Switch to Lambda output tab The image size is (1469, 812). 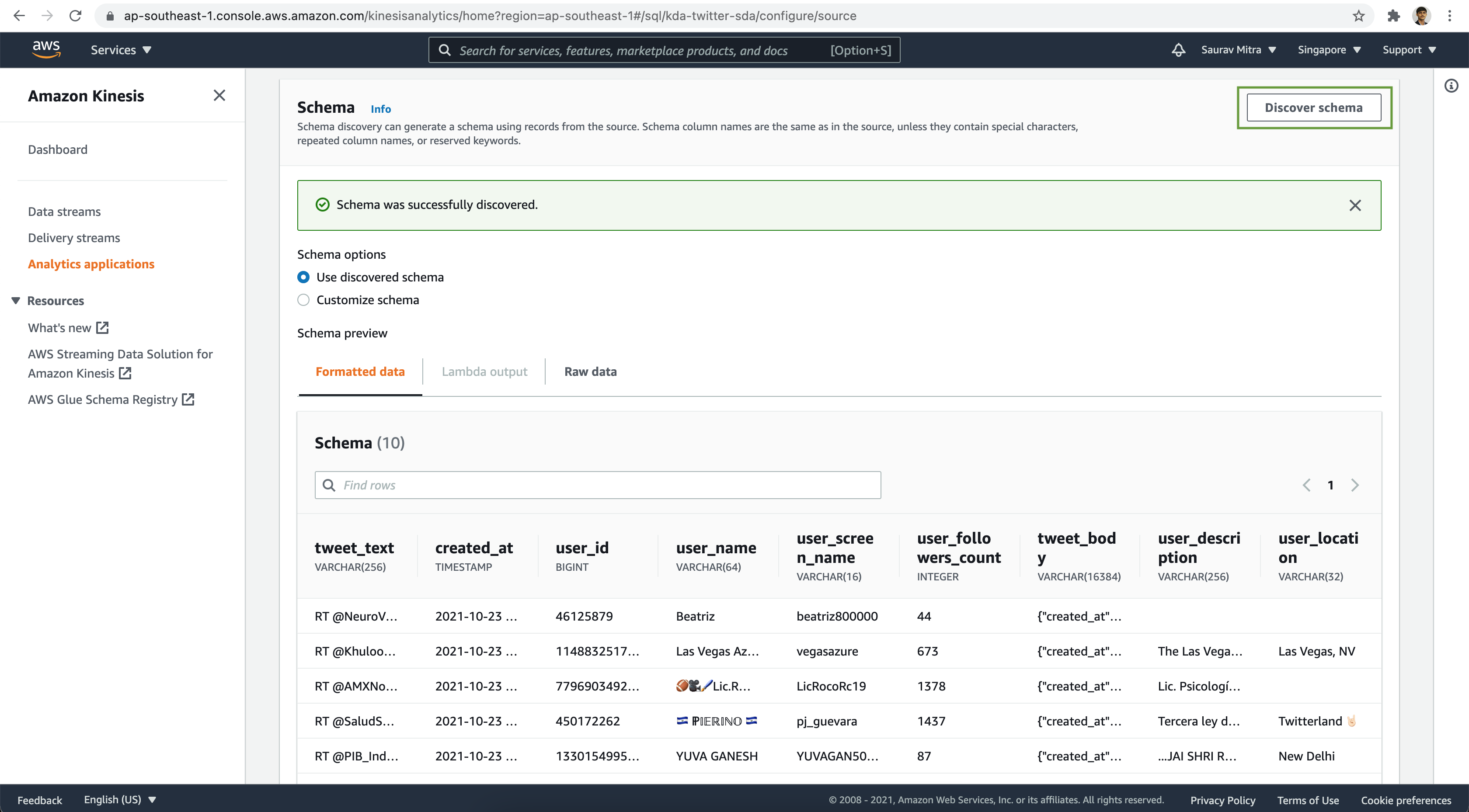pos(485,372)
